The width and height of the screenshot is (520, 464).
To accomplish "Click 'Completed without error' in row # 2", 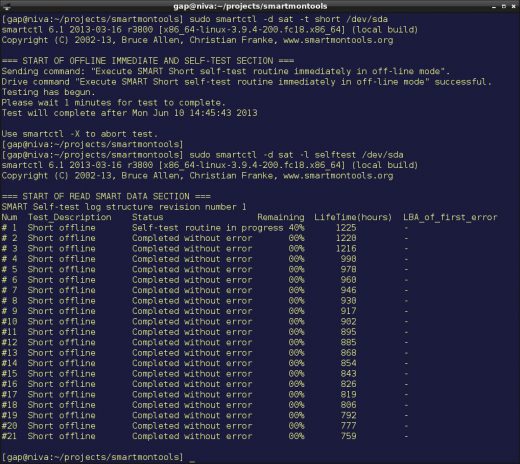I will click(x=192, y=238).
